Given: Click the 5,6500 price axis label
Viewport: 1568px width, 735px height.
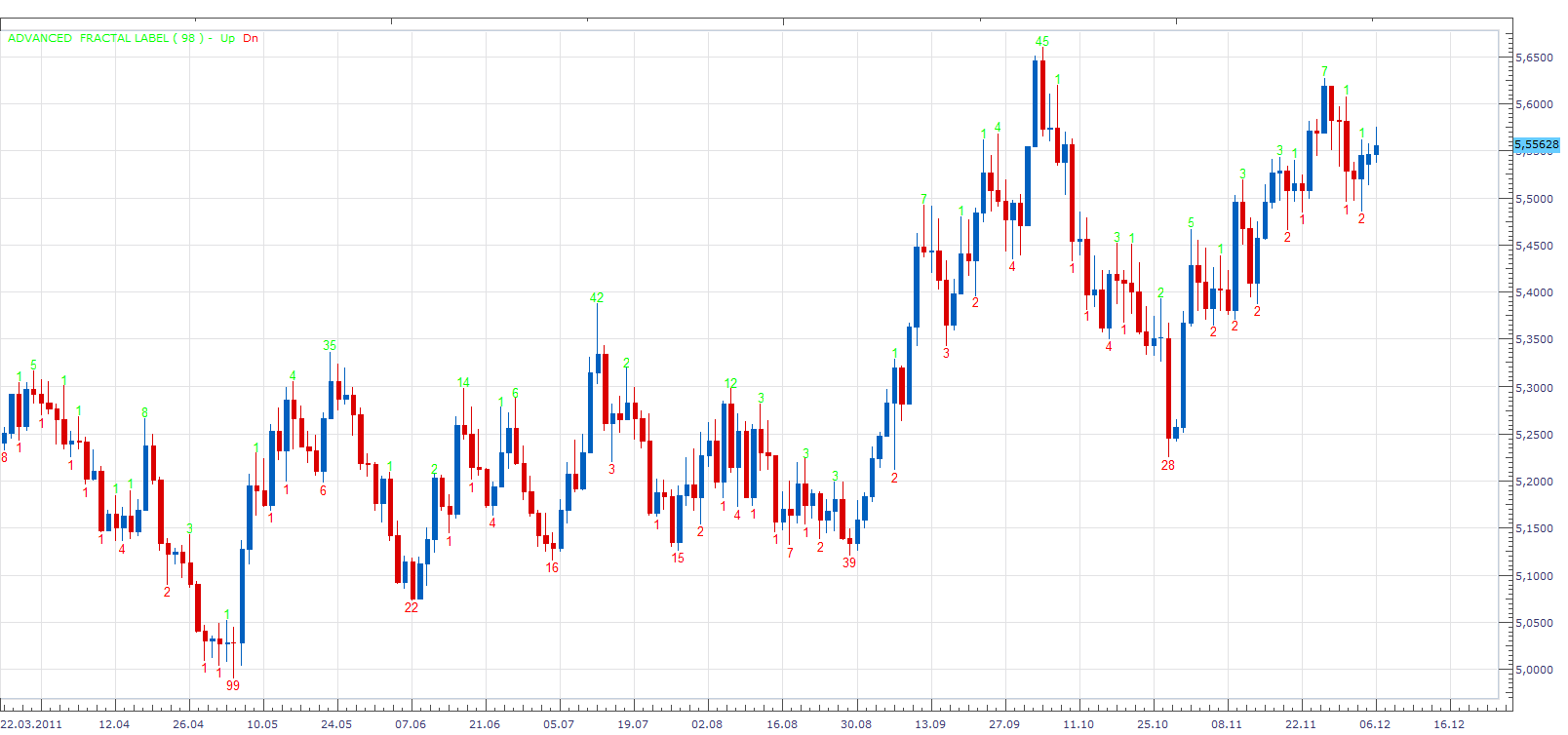Looking at the screenshot, I should click(x=1534, y=58).
